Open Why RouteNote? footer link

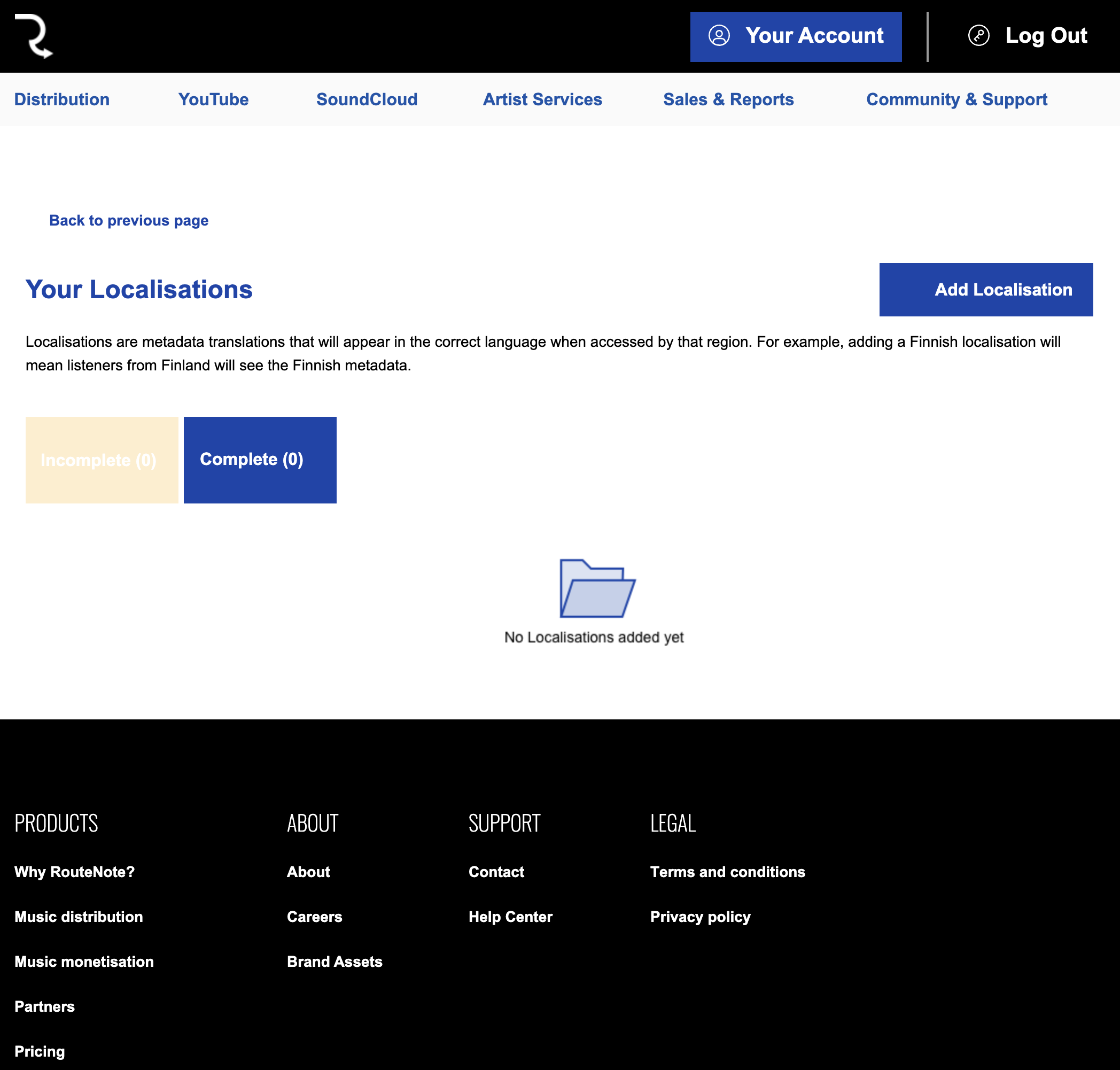point(75,872)
